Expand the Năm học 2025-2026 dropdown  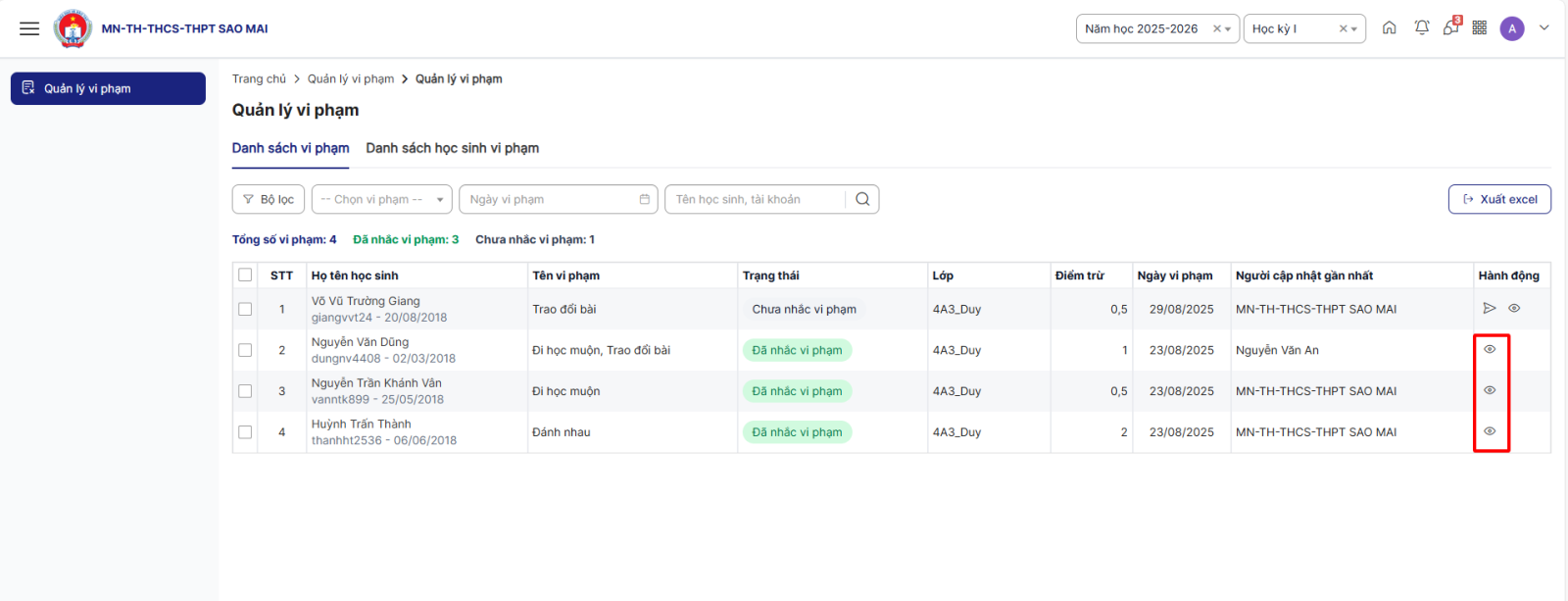click(1228, 29)
